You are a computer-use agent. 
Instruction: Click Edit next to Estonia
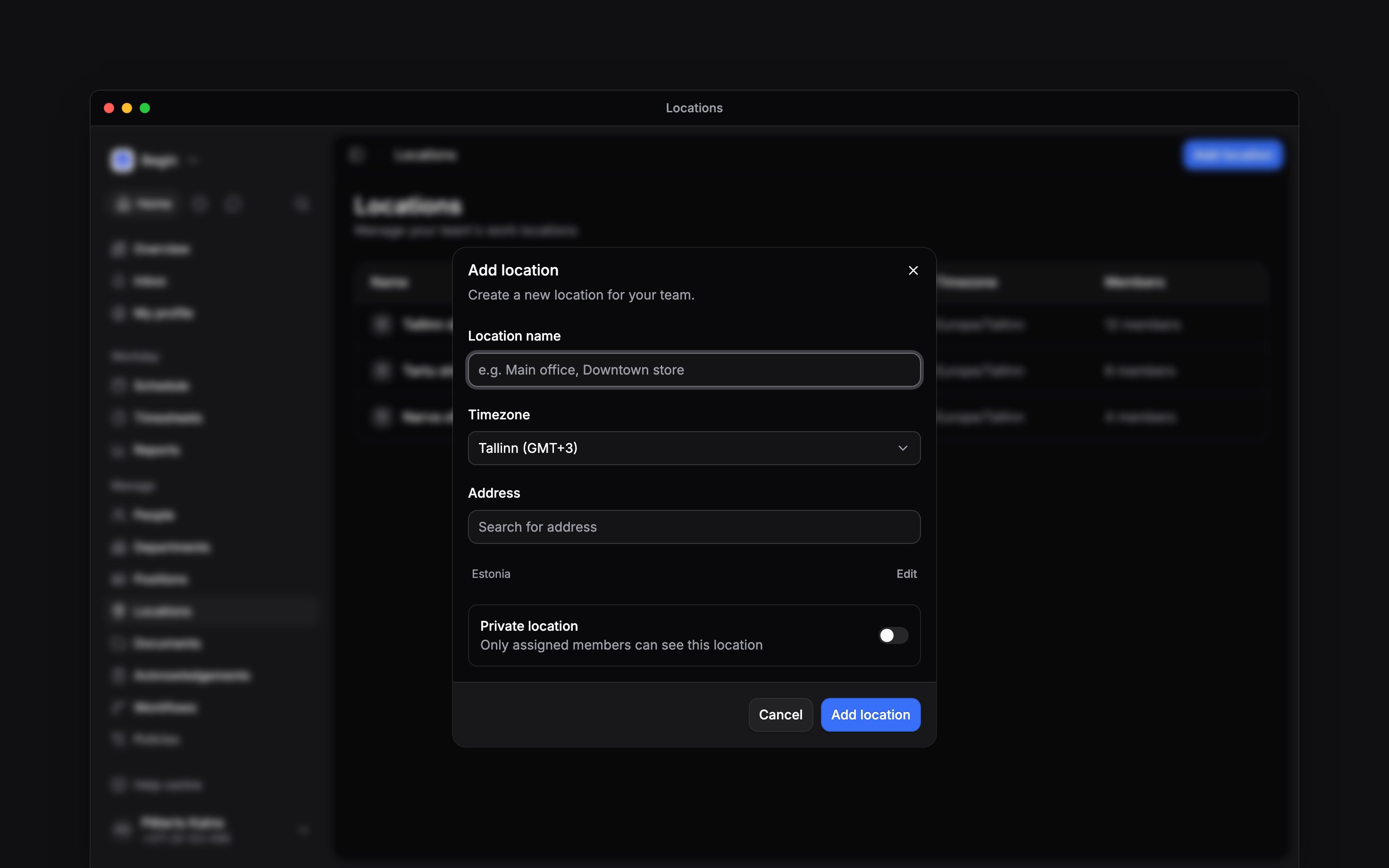tap(906, 574)
